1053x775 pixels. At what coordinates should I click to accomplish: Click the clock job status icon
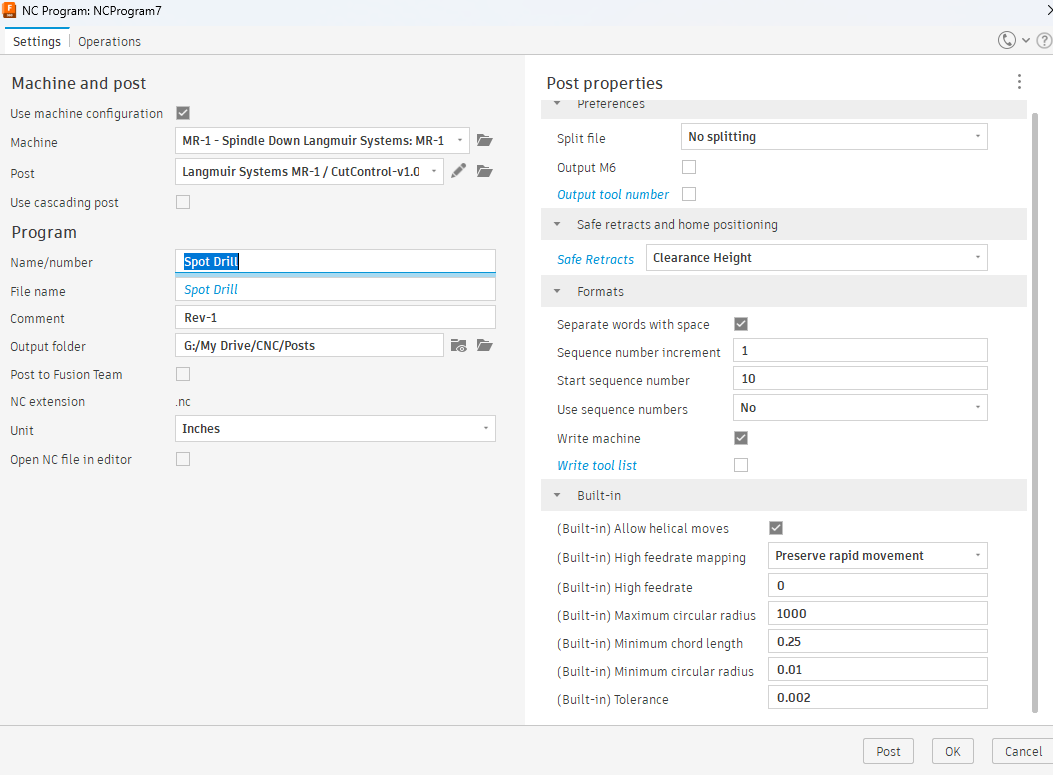point(1006,40)
